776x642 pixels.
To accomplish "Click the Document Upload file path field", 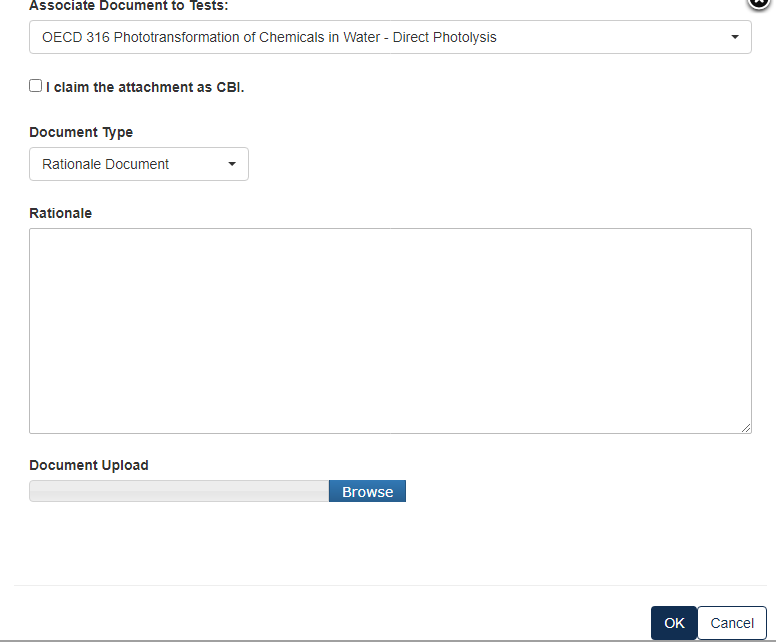I will coord(178,491).
